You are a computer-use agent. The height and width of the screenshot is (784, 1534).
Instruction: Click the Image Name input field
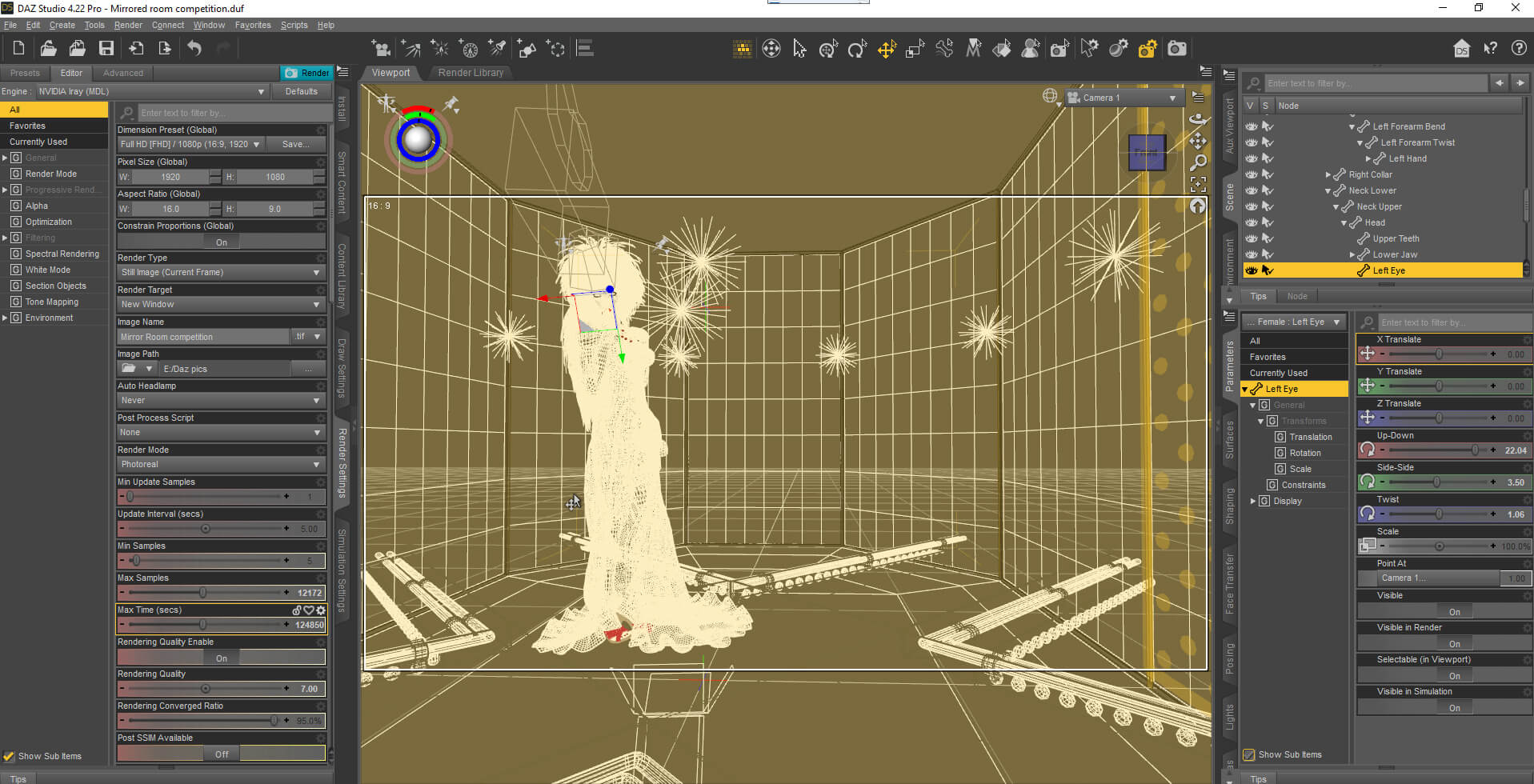pyautogui.click(x=203, y=337)
